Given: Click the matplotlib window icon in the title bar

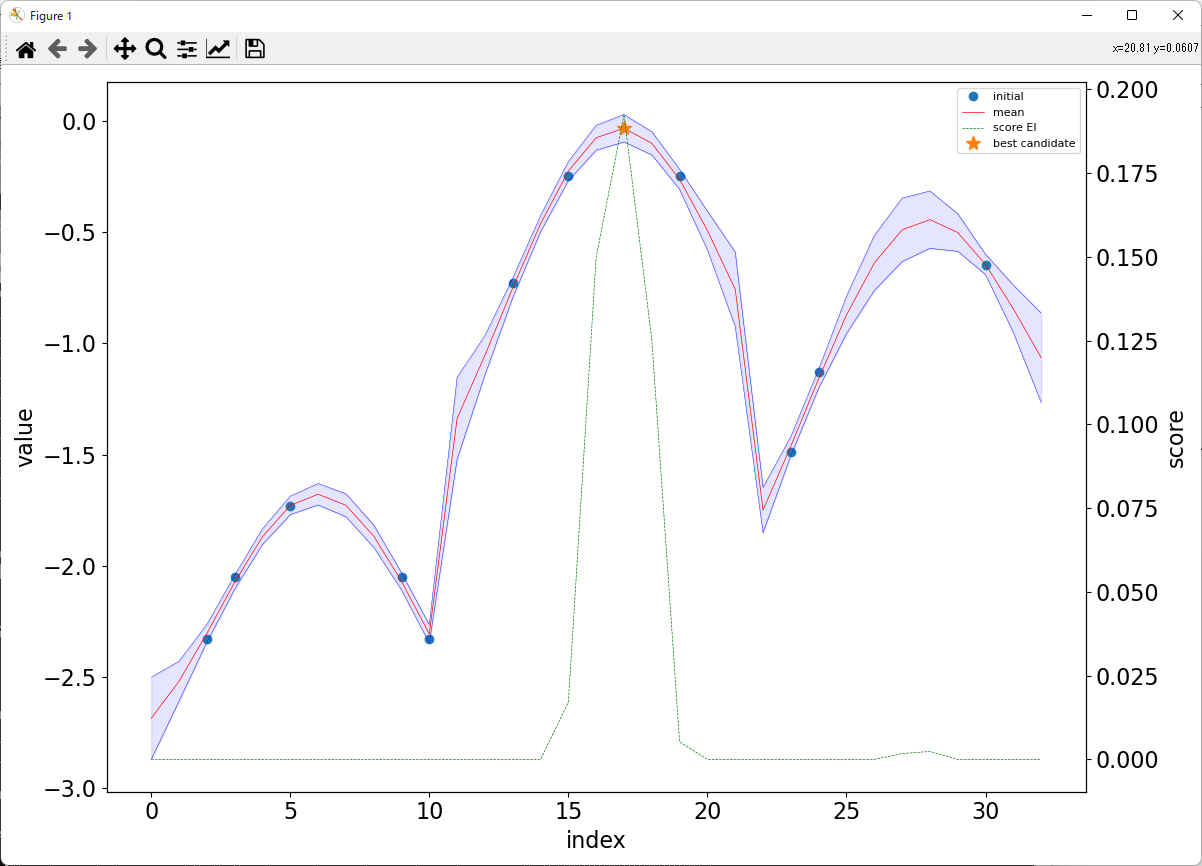Looking at the screenshot, I should click(x=17, y=15).
